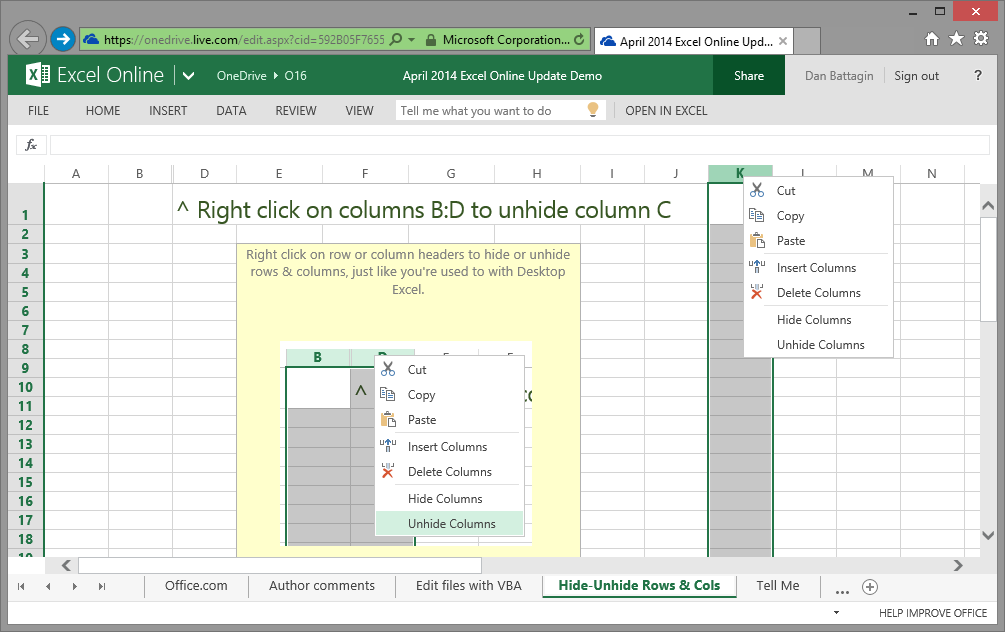Click the scissors Cut icon in column K context menu
1005x632 pixels.
click(757, 190)
